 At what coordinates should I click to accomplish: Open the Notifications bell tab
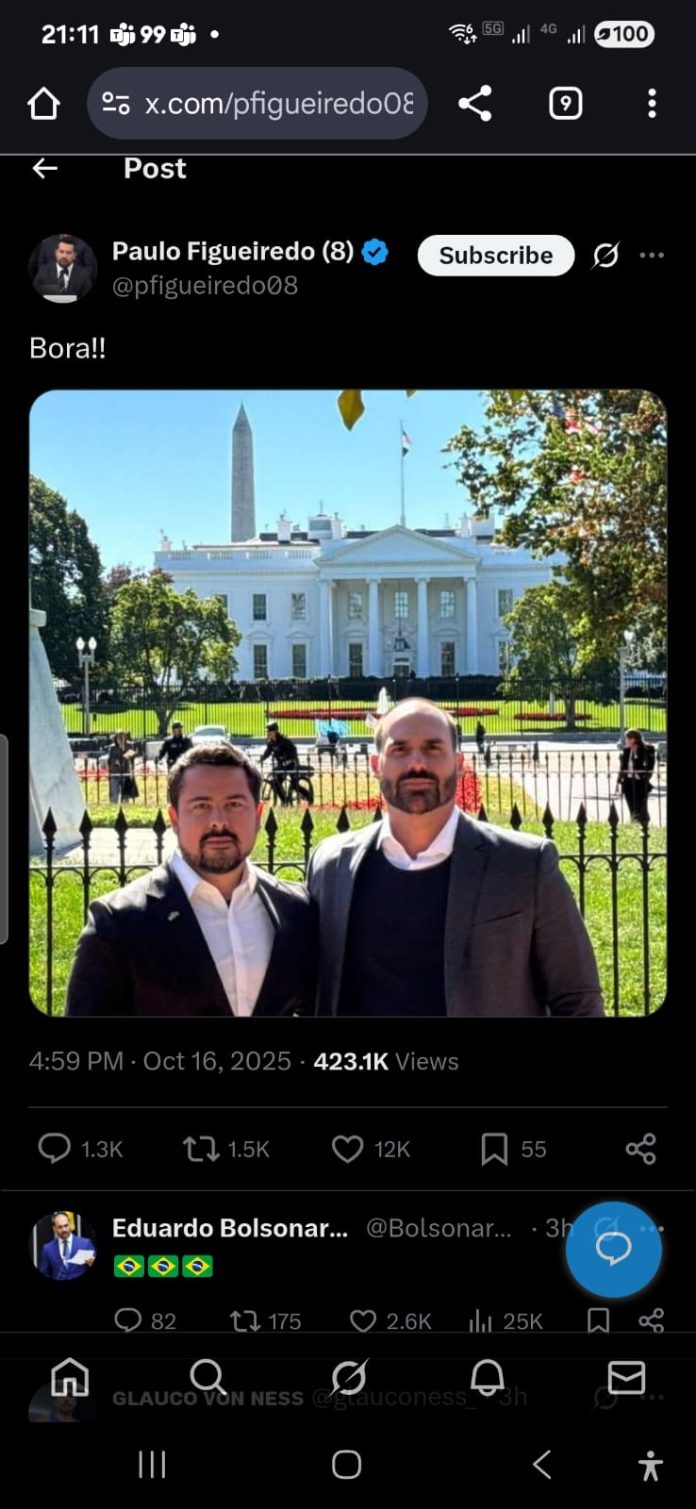487,1377
